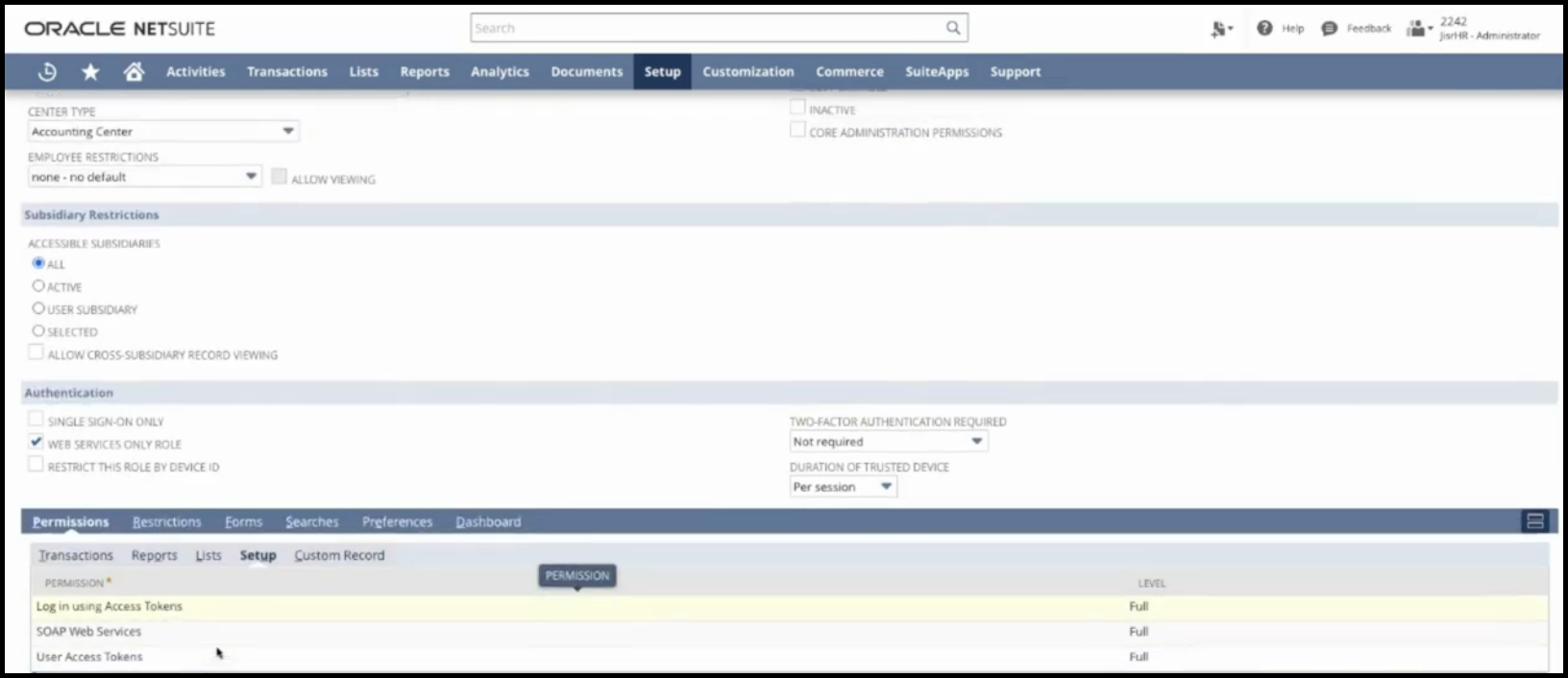Open the Custom Record permissions subtab

pos(339,556)
